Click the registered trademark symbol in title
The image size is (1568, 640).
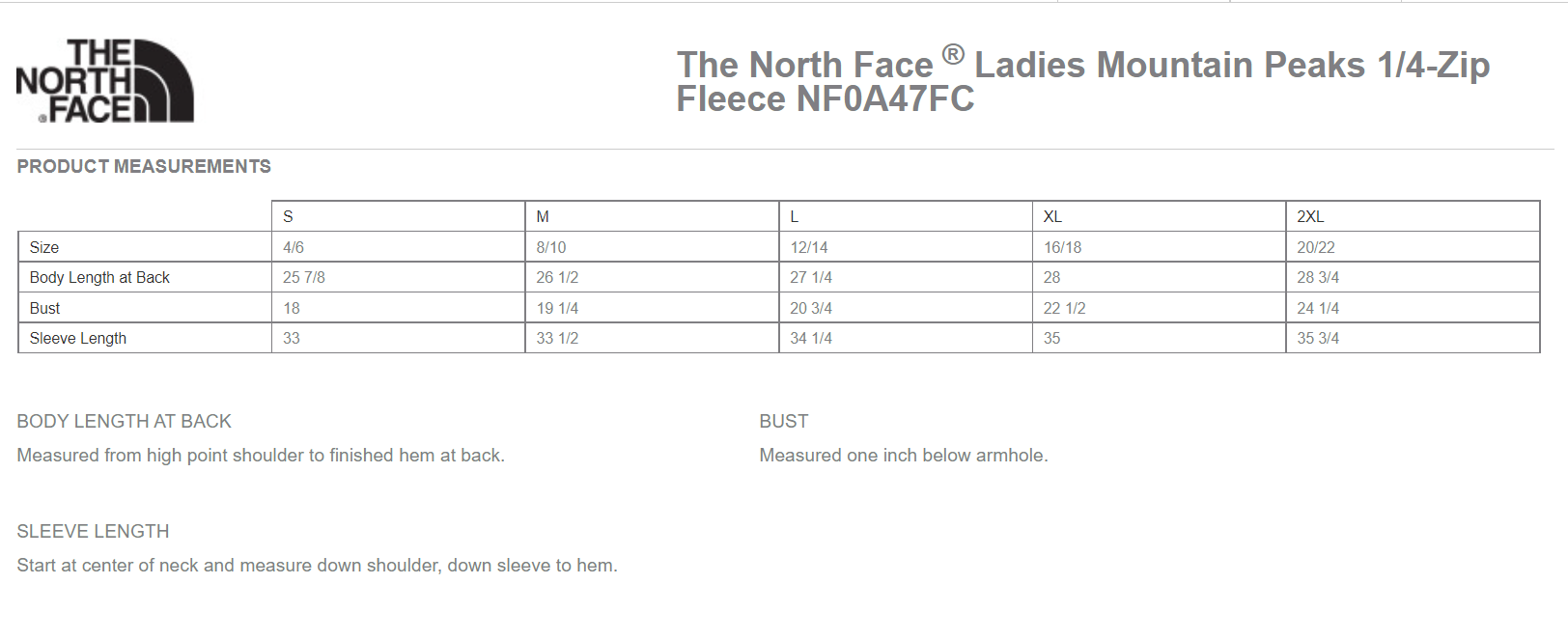[953, 54]
